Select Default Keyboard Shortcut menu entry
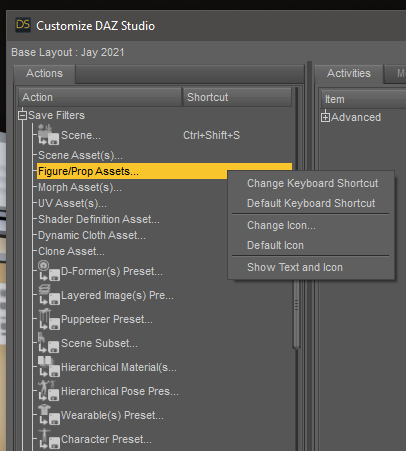Image resolution: width=406 pixels, height=451 pixels. [311, 203]
